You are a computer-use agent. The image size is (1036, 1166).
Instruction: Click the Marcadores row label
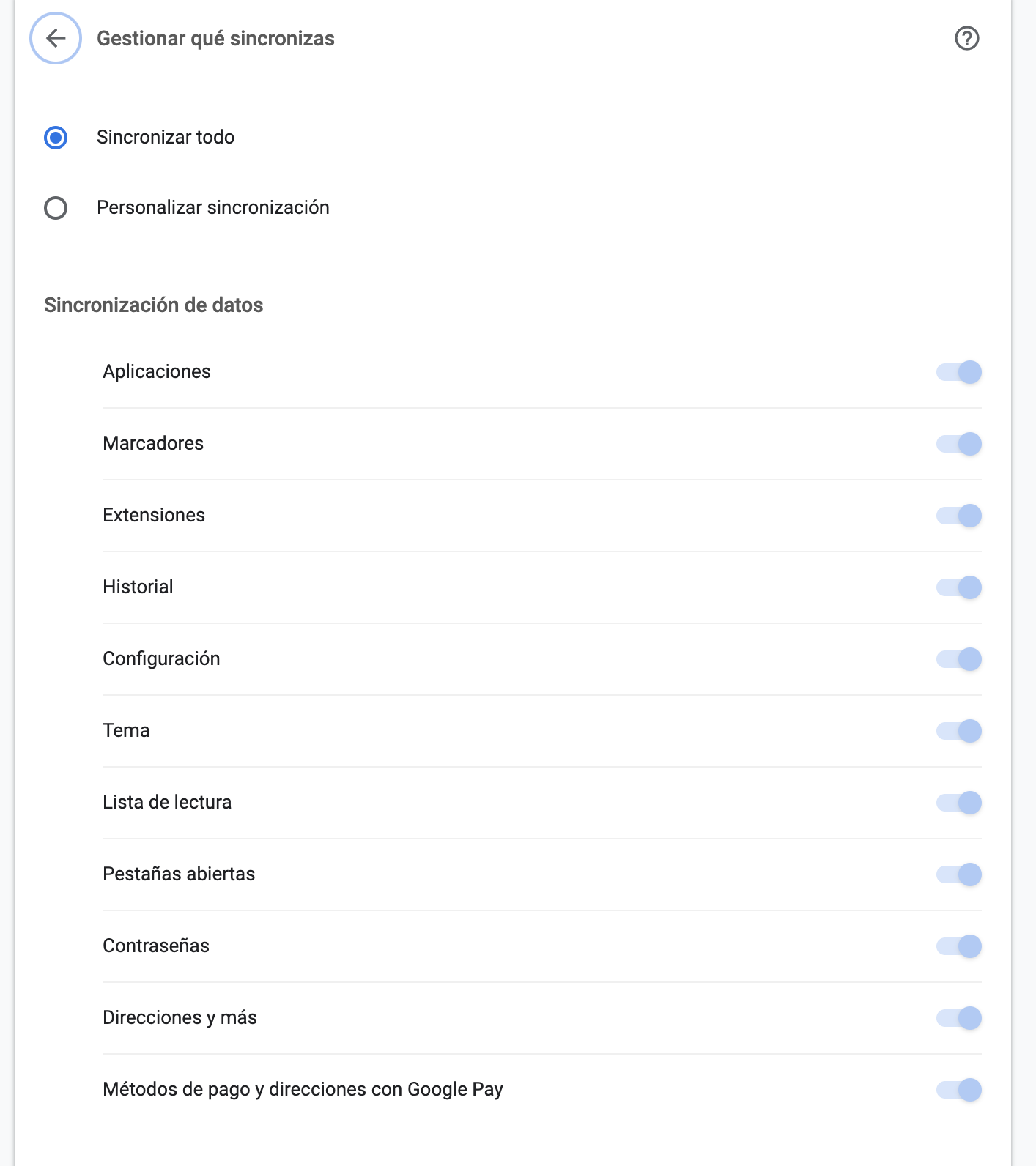coord(153,443)
